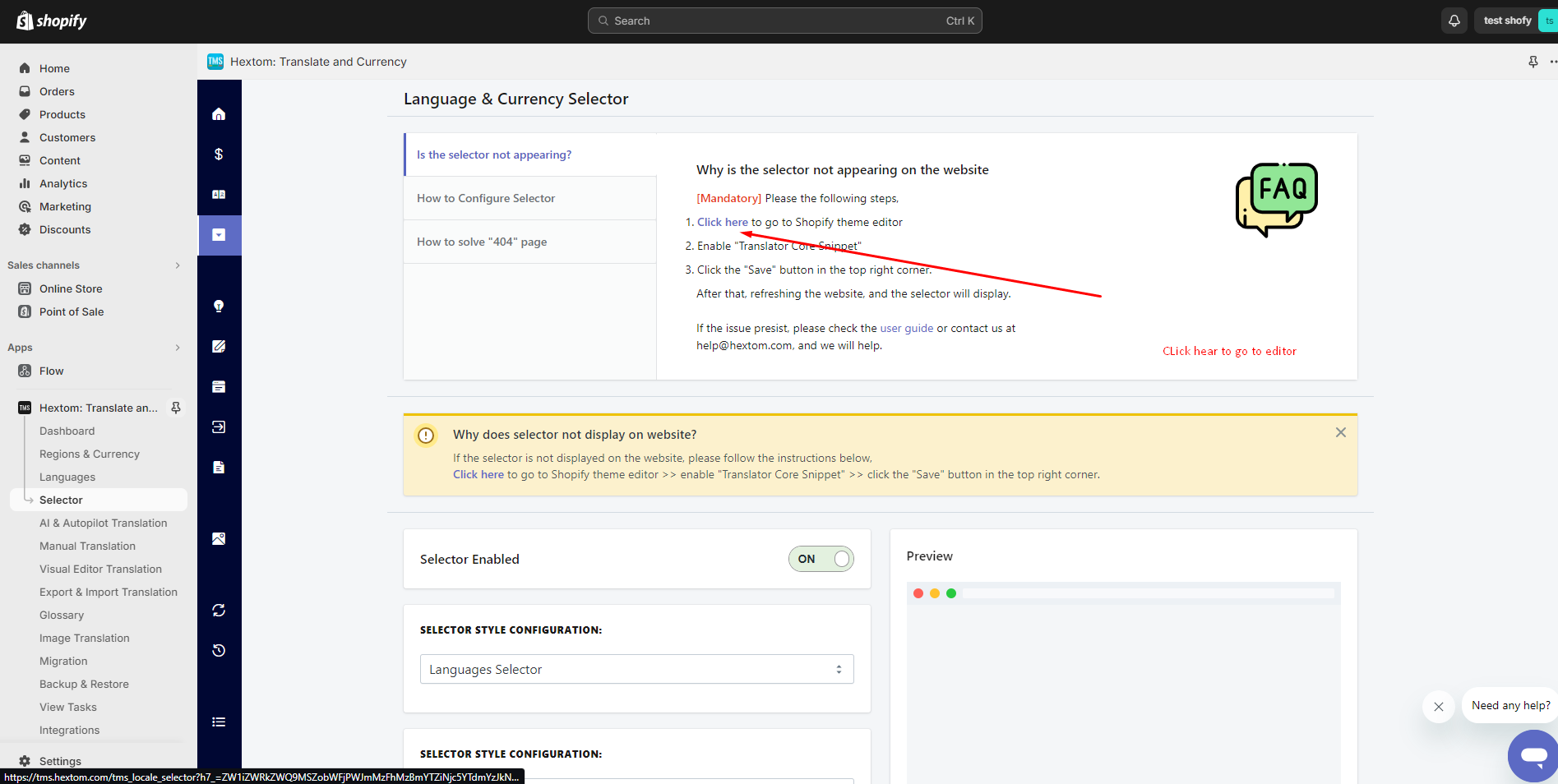Screen dimensions: 1558x784
Task: Open Customers in the Shopify sidebar
Action: (67, 137)
